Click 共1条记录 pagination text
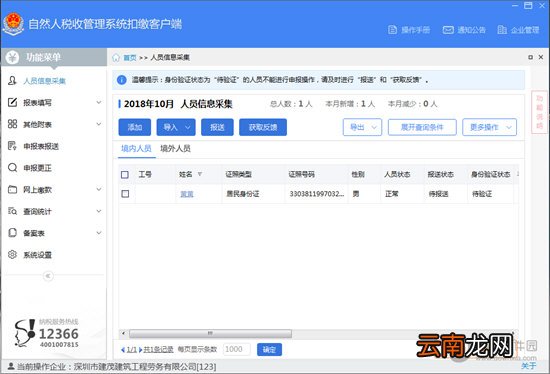 click(159, 349)
